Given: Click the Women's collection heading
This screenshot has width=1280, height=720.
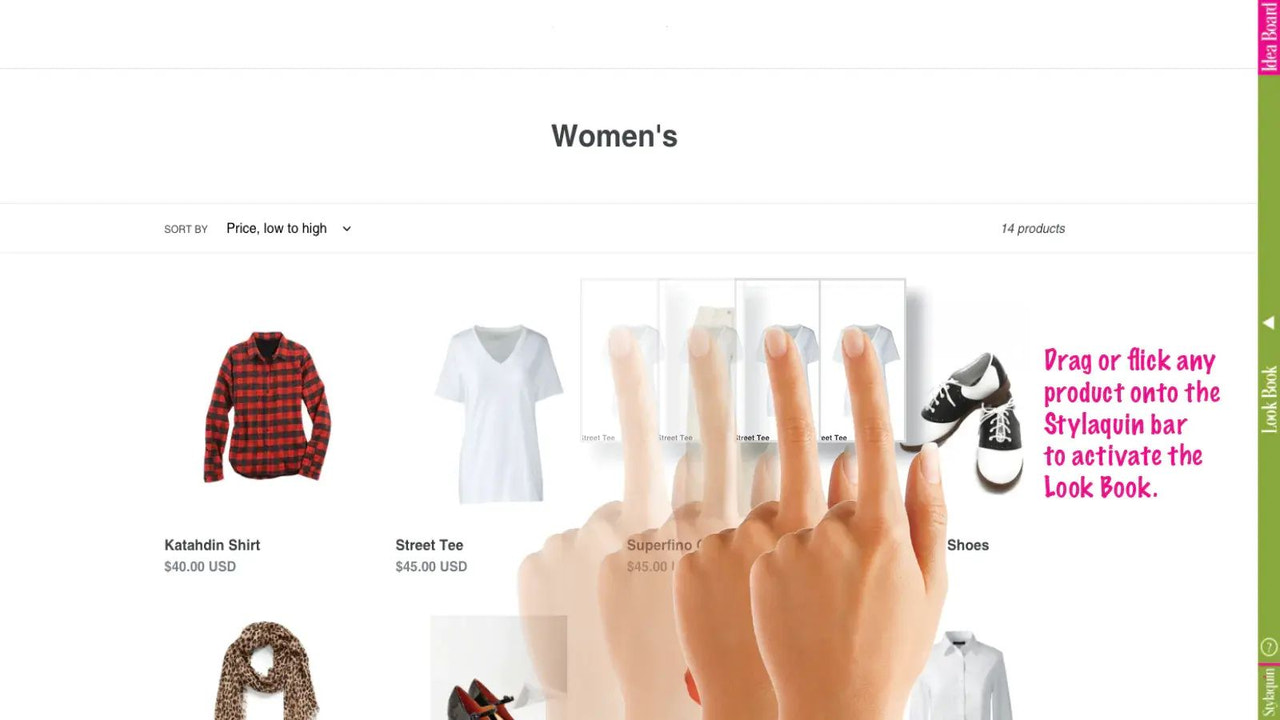Looking at the screenshot, I should click(x=614, y=136).
